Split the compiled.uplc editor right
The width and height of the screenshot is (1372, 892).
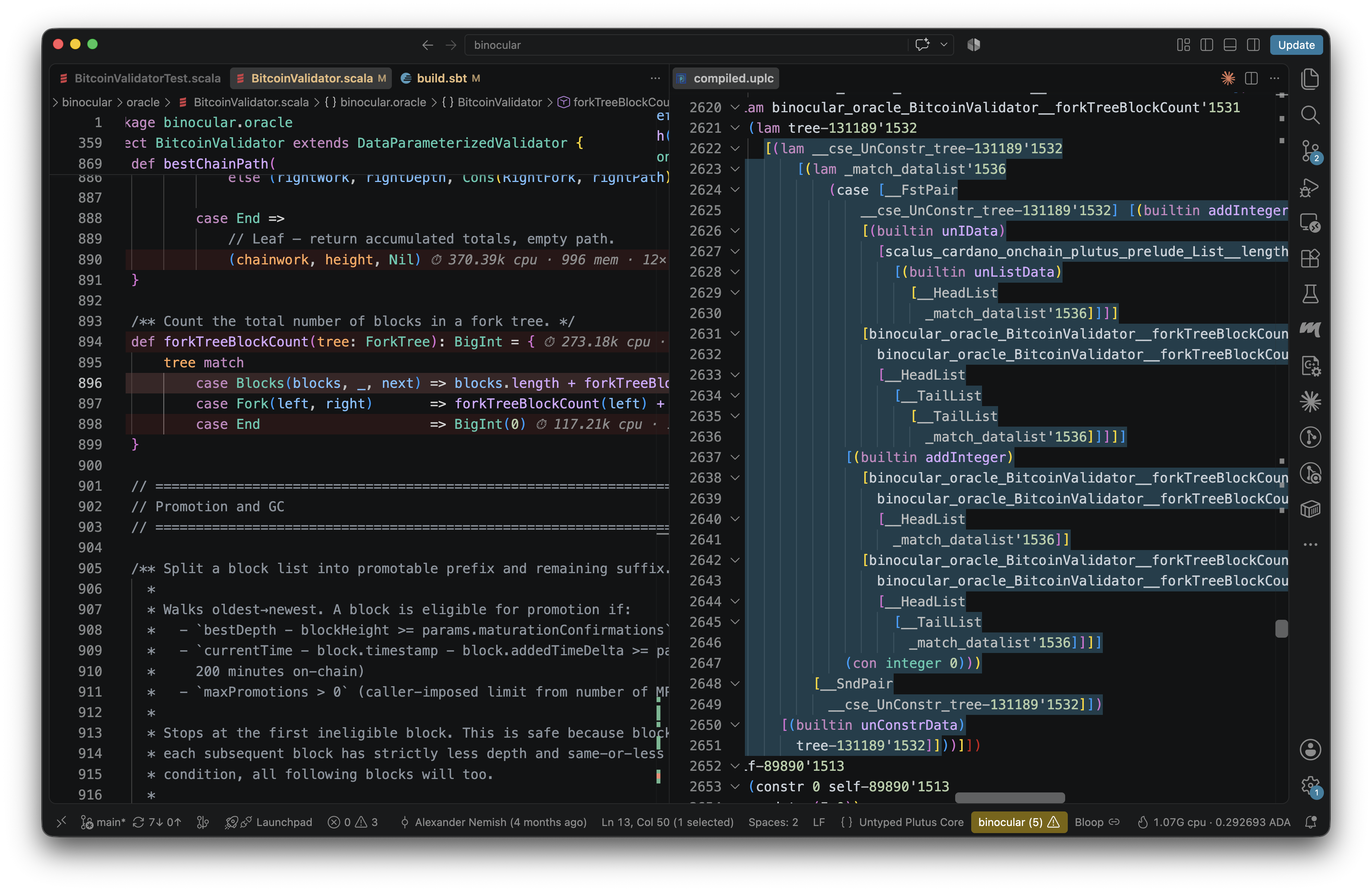[1251, 78]
